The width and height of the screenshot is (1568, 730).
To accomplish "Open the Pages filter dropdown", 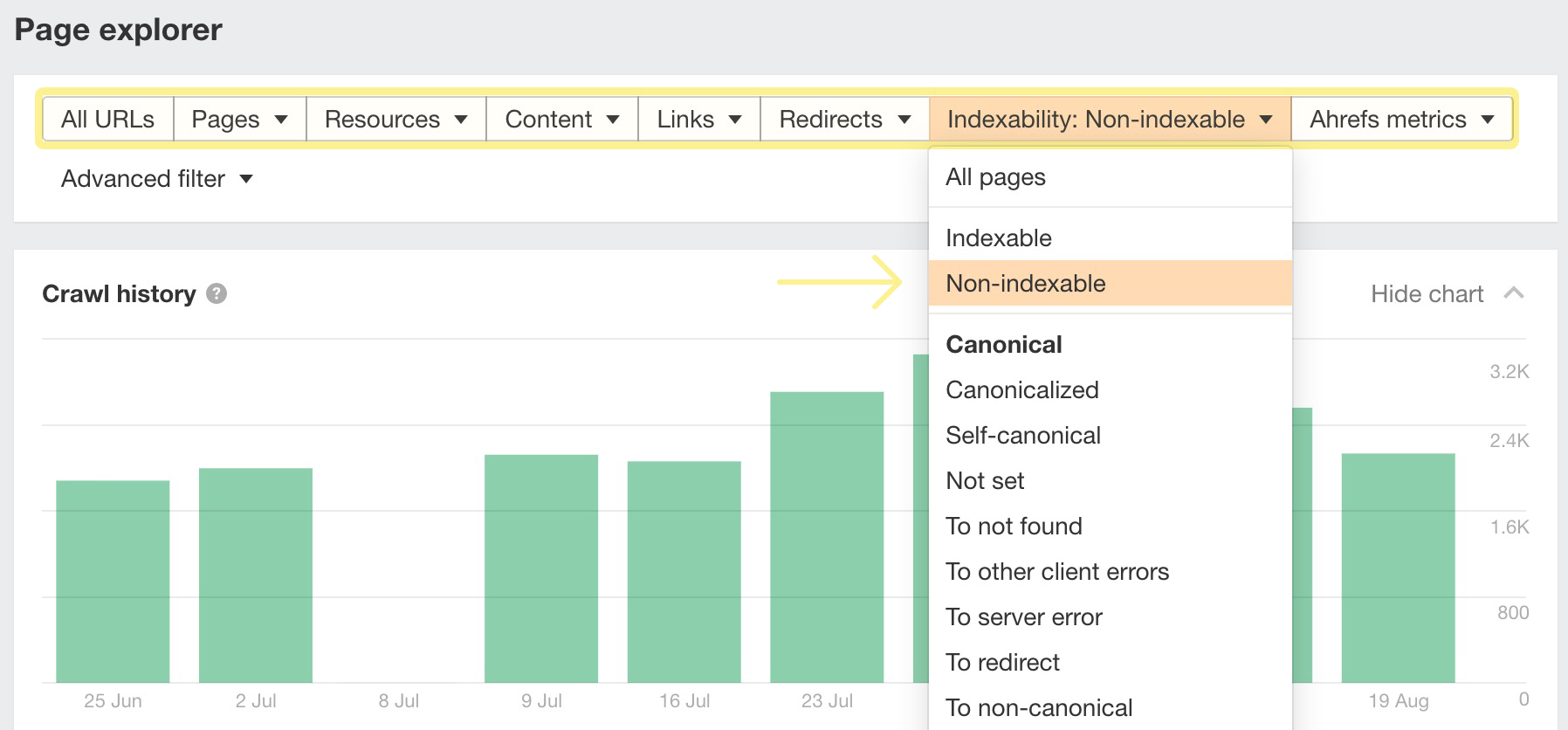I will (x=239, y=119).
